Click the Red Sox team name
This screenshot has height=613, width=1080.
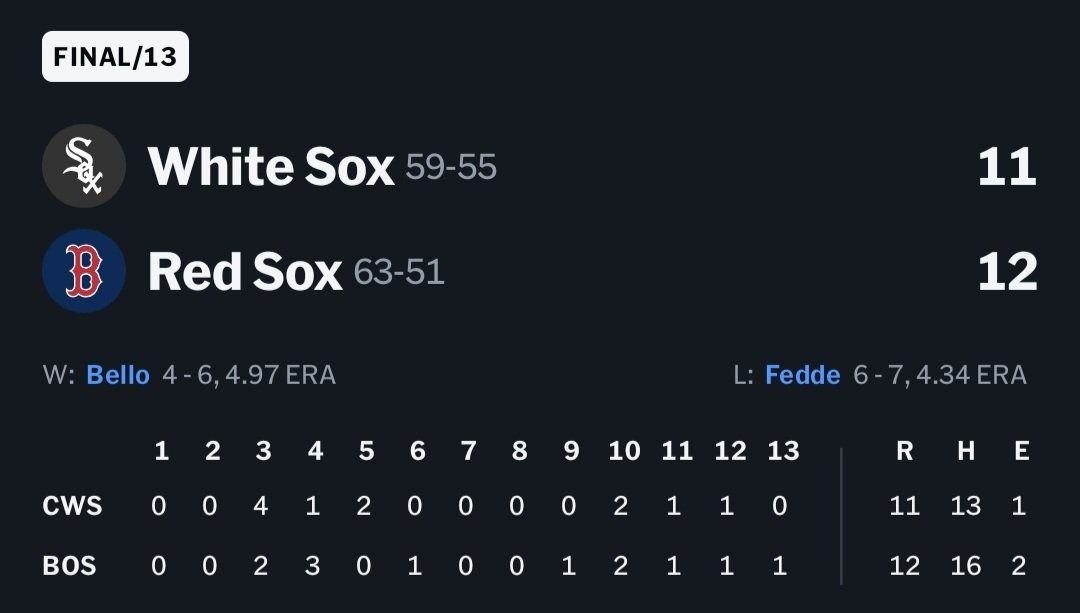(245, 271)
